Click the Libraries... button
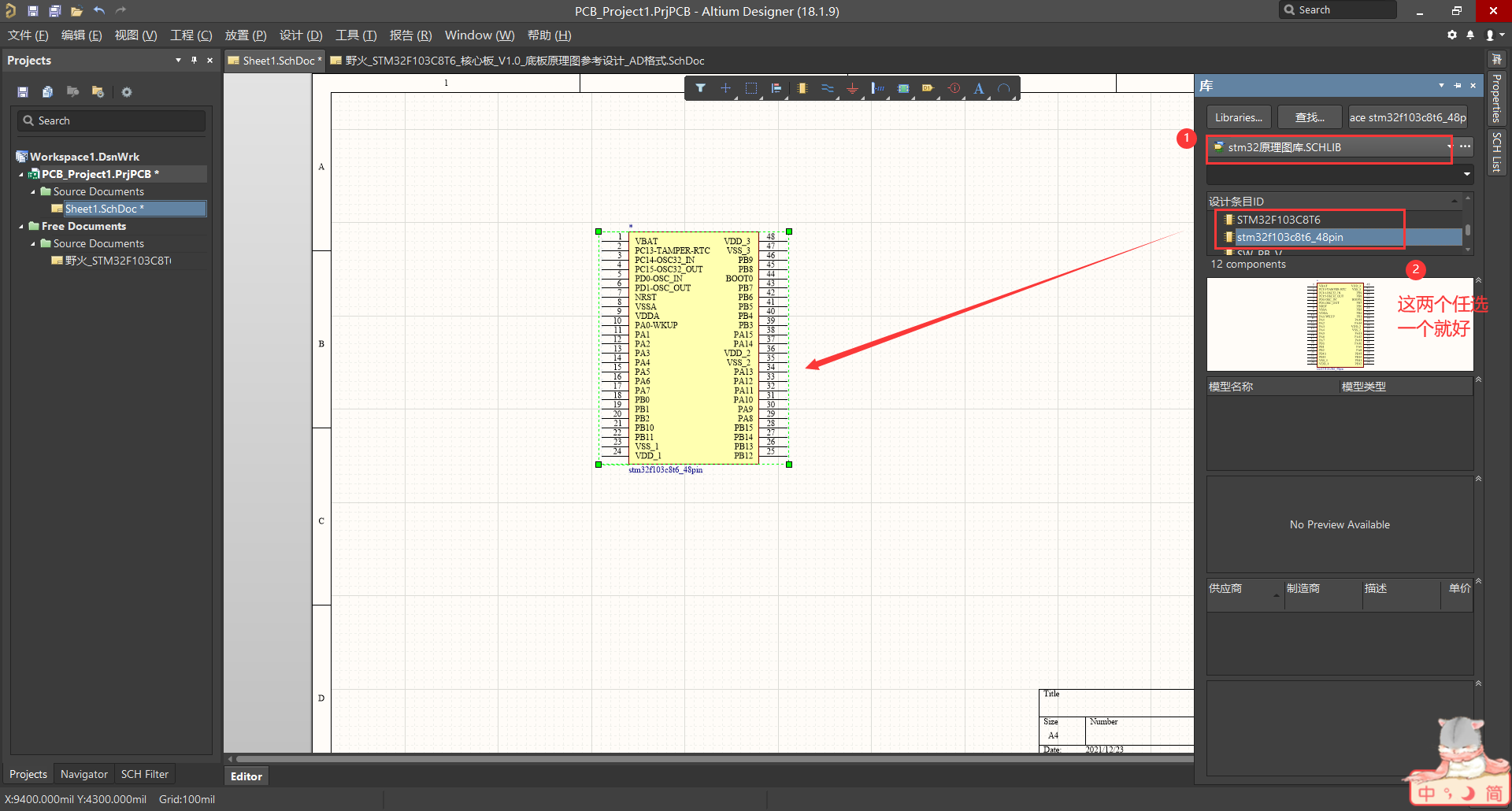The height and width of the screenshot is (811, 1512). coord(1239,117)
